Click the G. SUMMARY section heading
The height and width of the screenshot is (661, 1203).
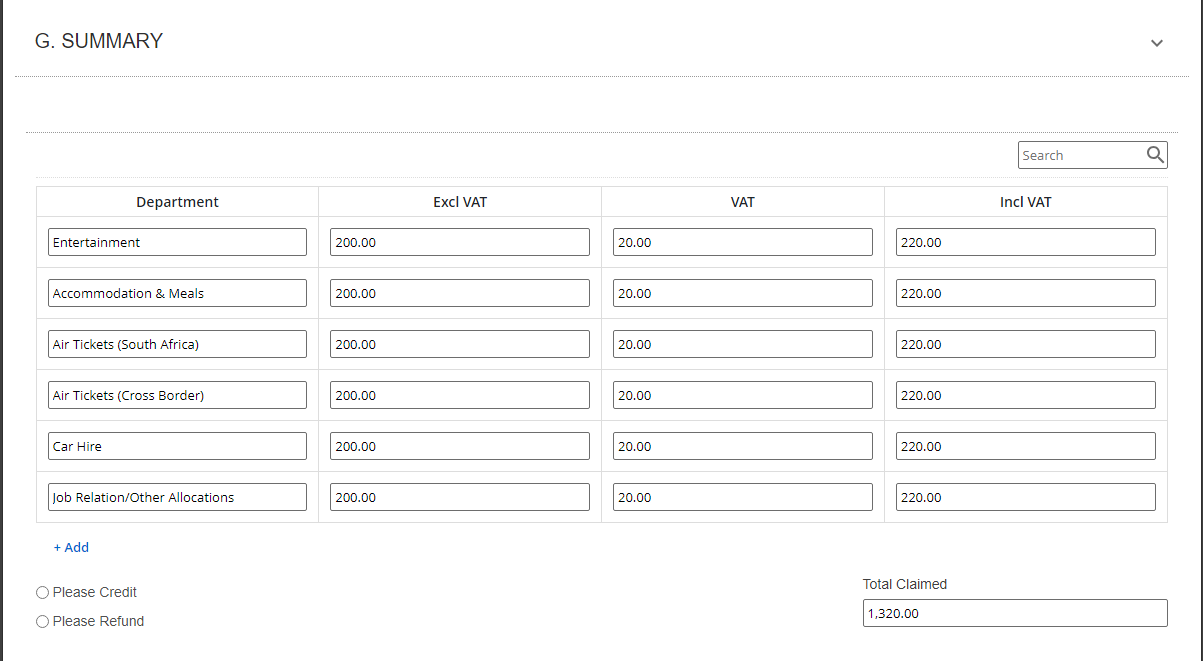click(99, 41)
